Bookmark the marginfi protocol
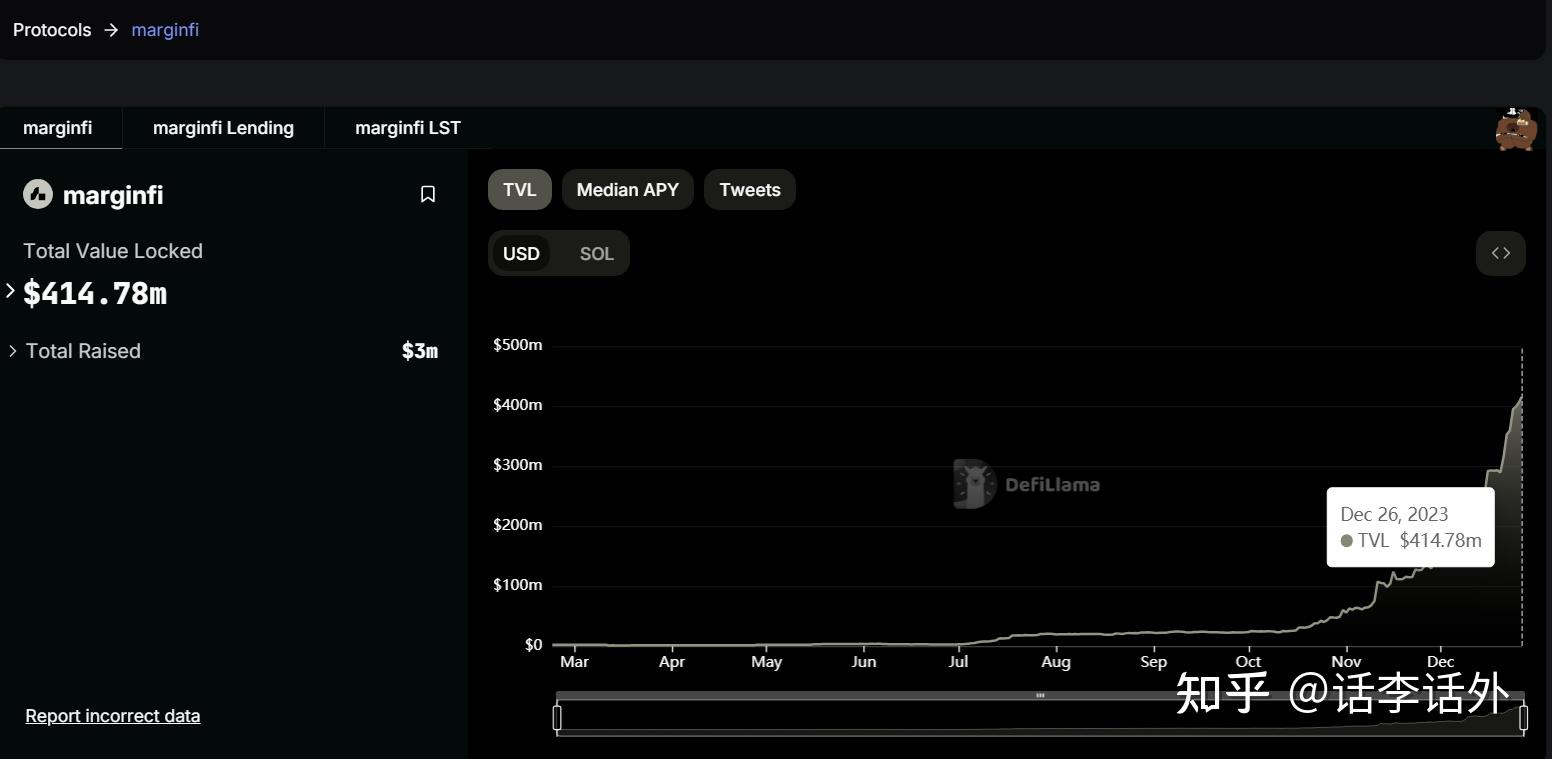 tap(428, 194)
